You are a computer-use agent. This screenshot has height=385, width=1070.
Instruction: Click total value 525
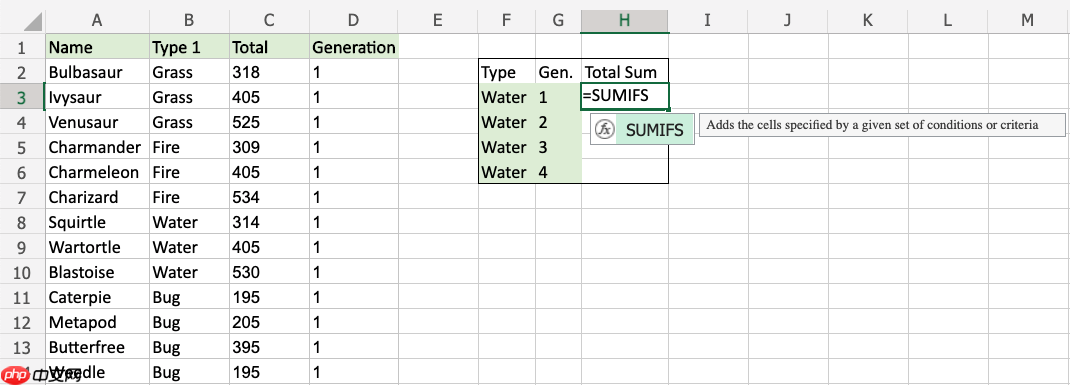tap(270, 122)
